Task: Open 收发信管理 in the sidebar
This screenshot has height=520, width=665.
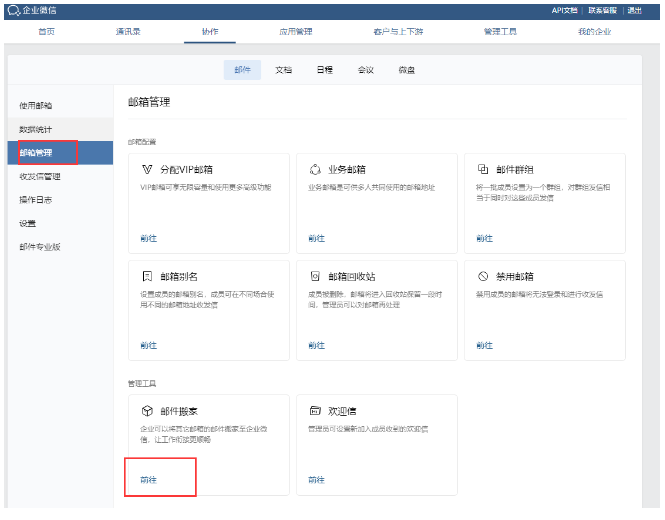Action: (x=40, y=176)
